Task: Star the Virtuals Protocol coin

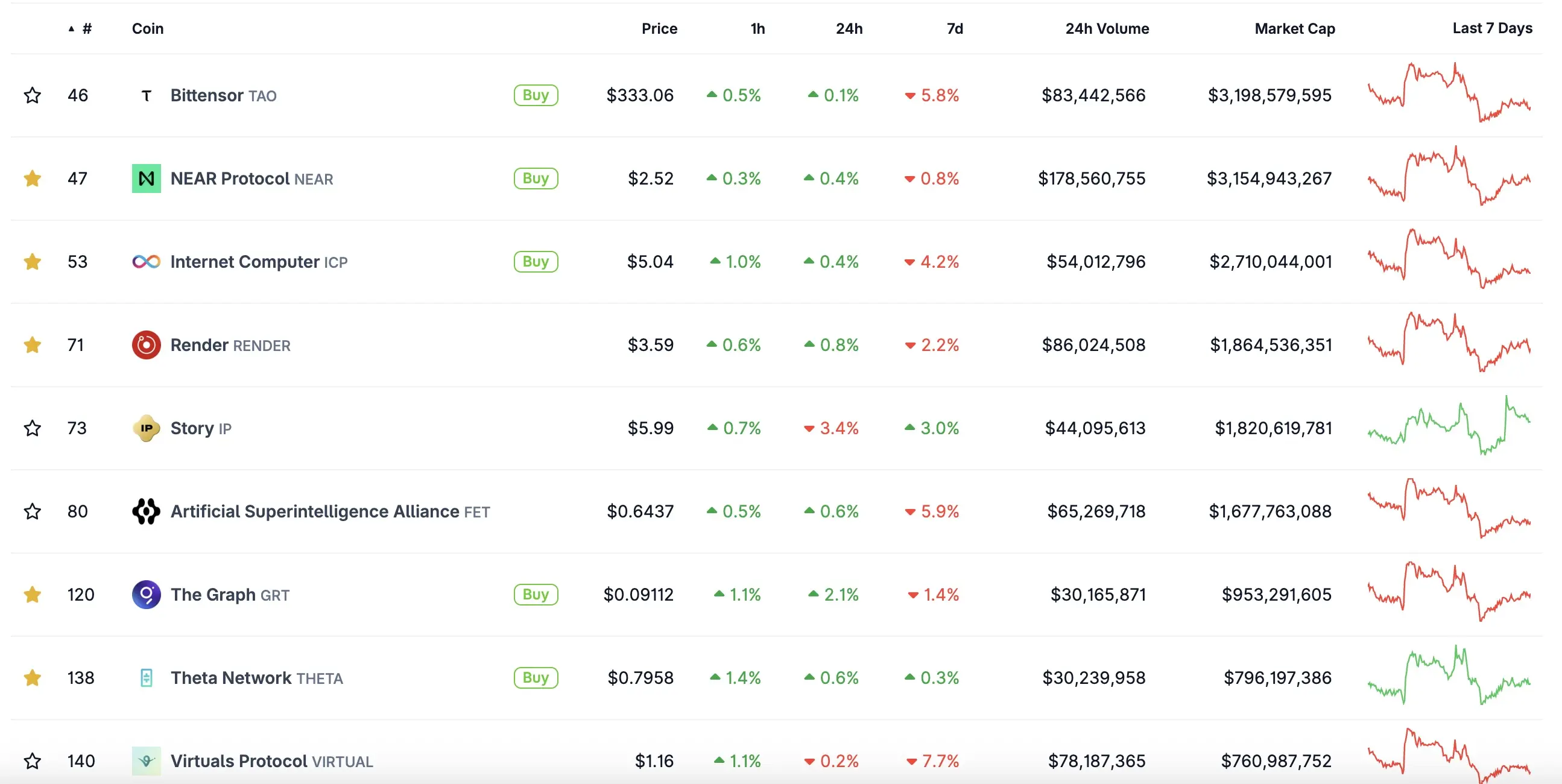Action: (32, 761)
